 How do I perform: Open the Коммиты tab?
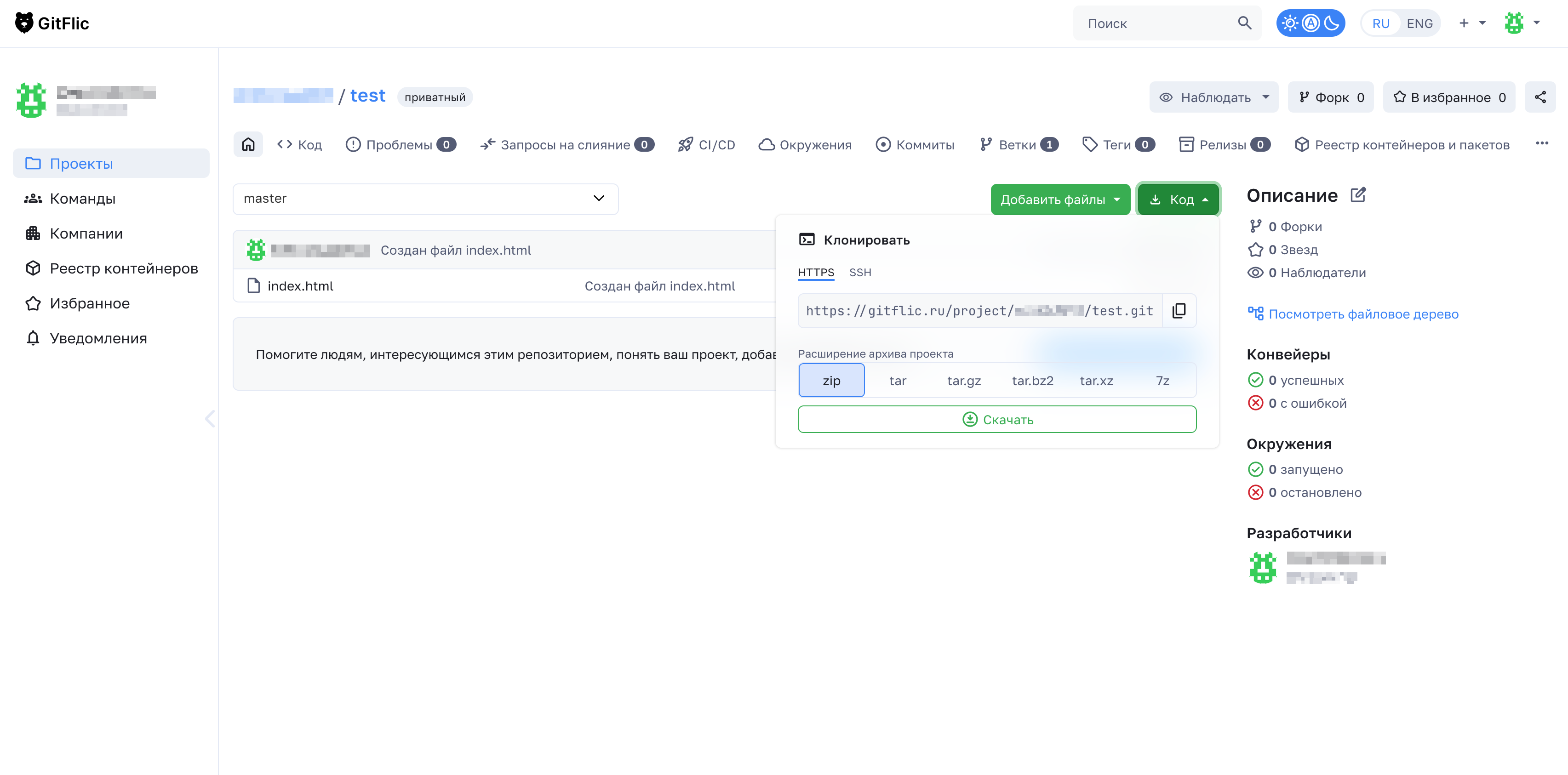tap(915, 144)
